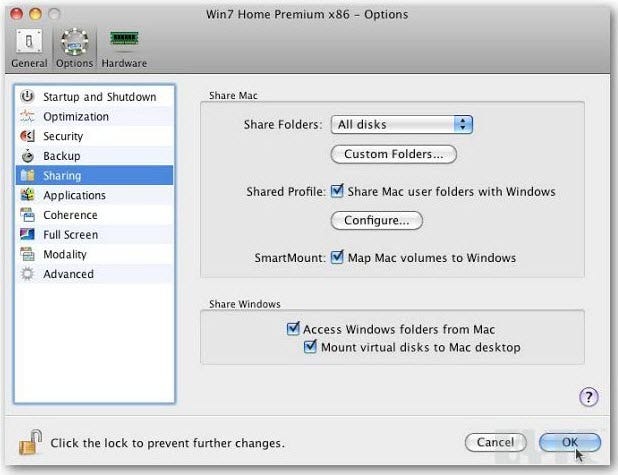The width and height of the screenshot is (618, 475).
Task: Click the Share Mac group title
Action: (x=233, y=95)
